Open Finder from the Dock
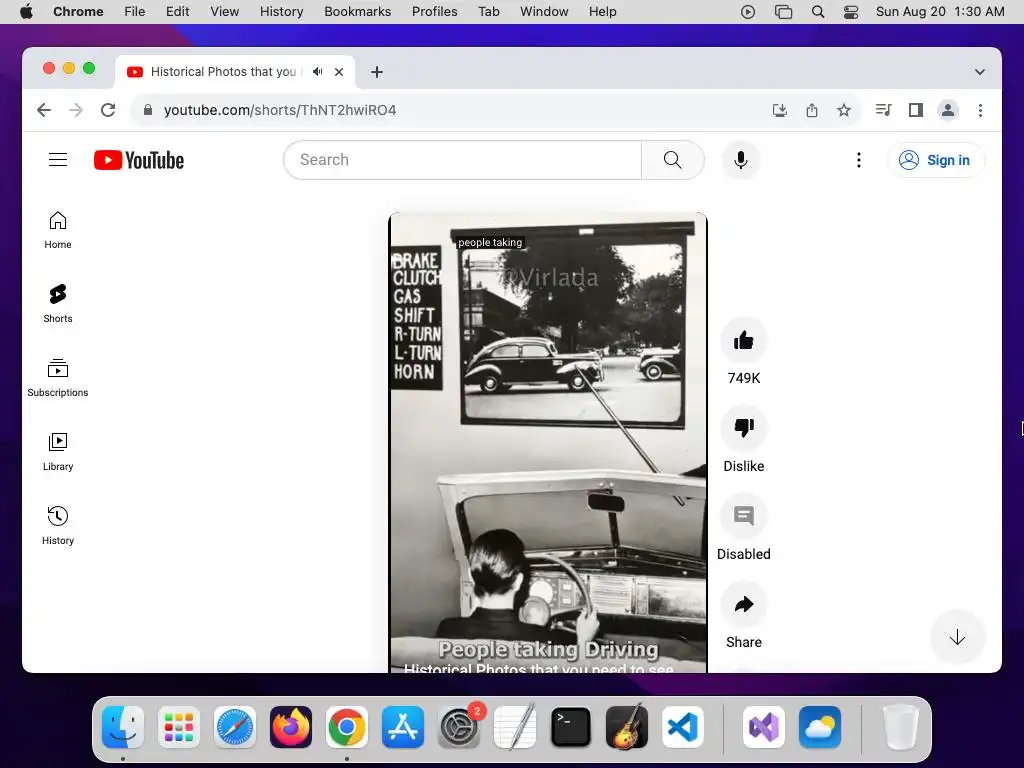 [123, 727]
